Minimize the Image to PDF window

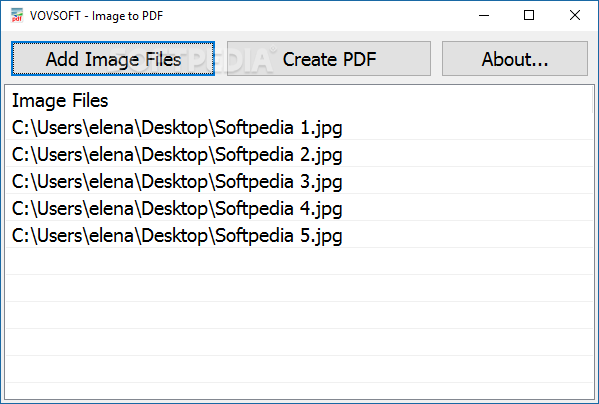pos(484,16)
